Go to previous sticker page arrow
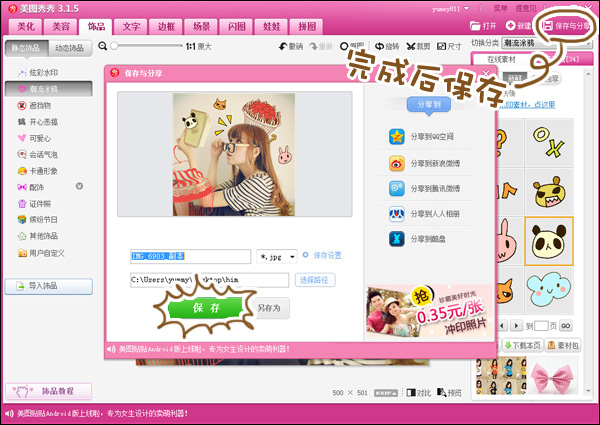This screenshot has height=425, width=600. [502, 326]
